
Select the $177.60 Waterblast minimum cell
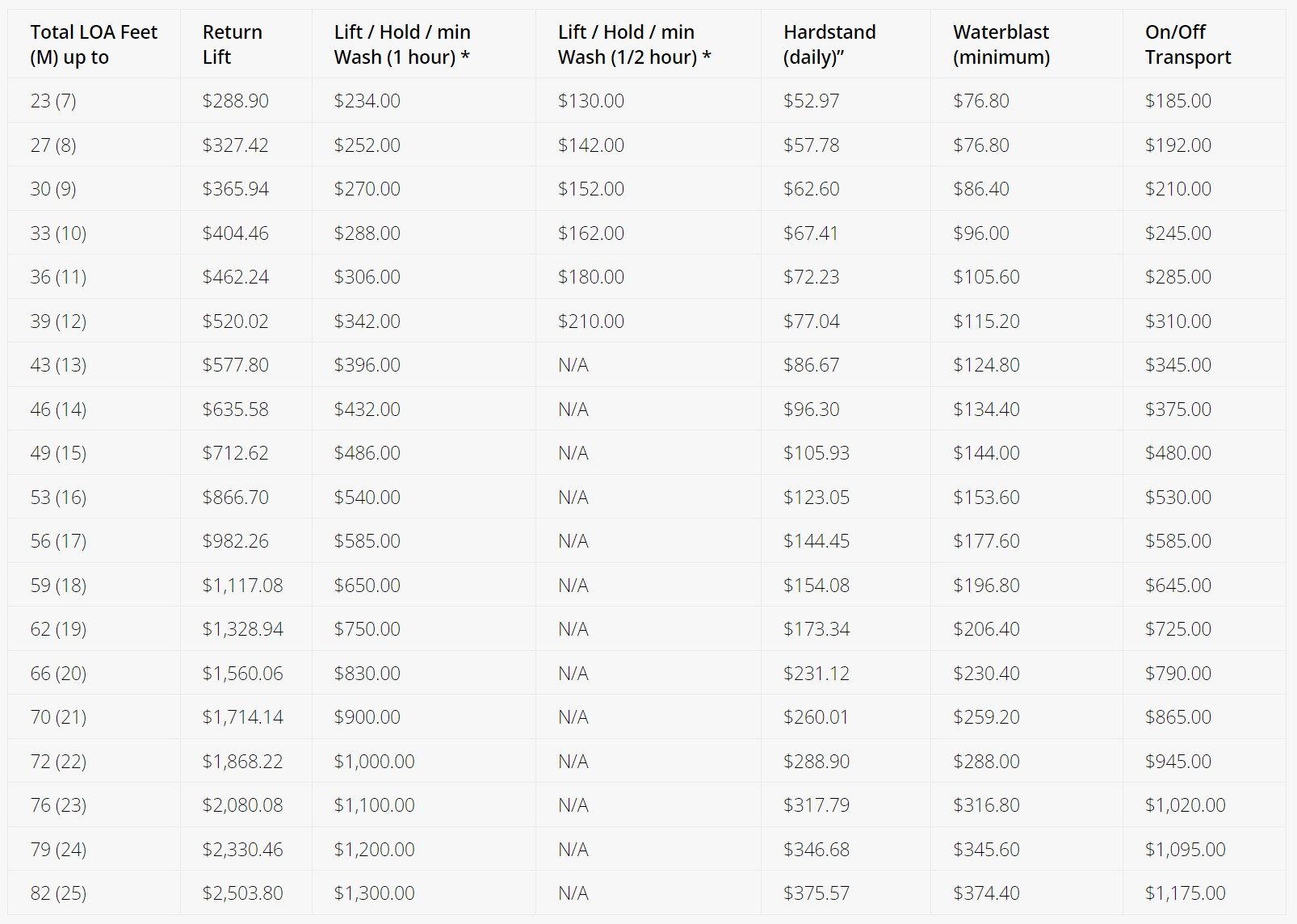point(986,541)
